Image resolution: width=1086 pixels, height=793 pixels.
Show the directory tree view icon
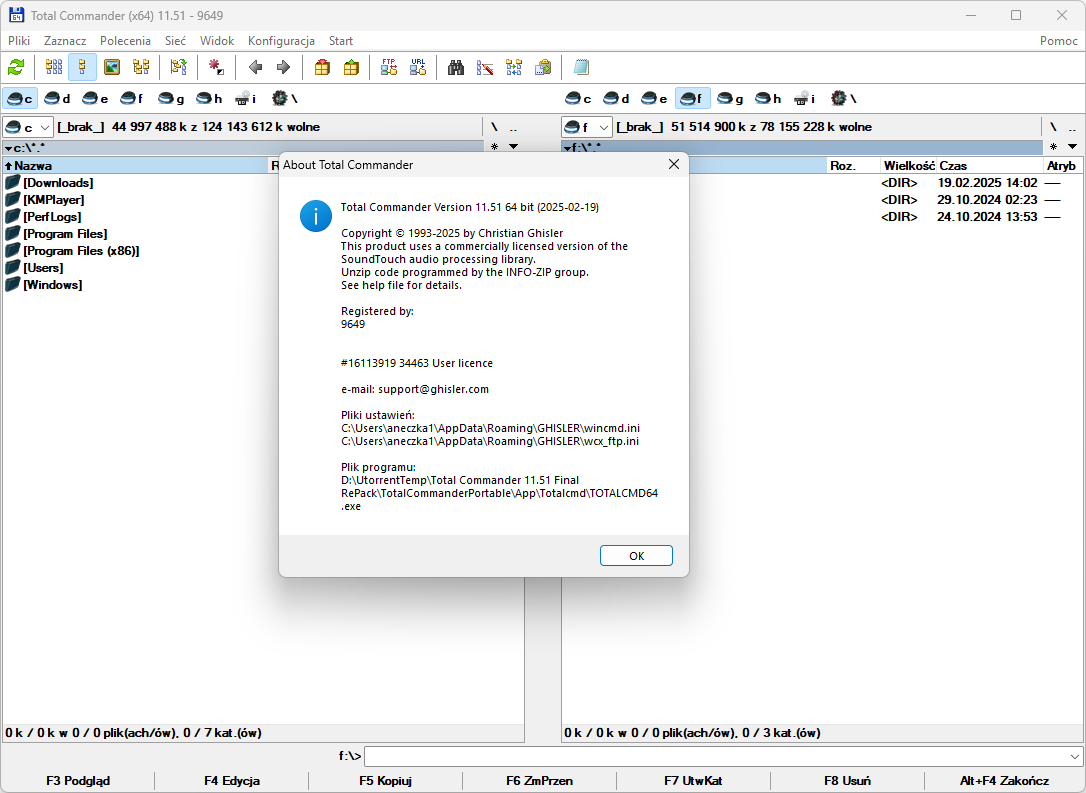[x=141, y=67]
